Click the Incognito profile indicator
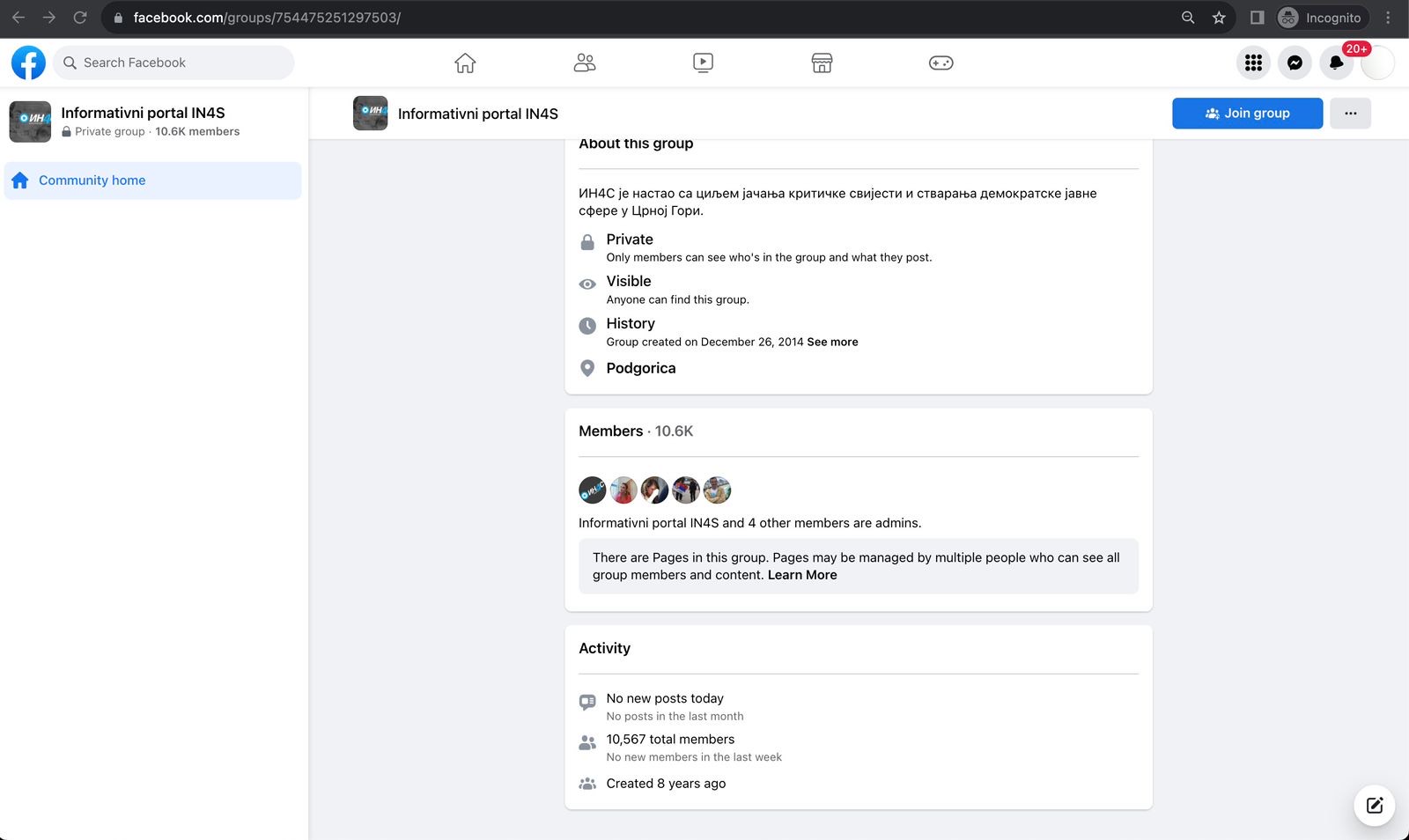 point(1321,18)
